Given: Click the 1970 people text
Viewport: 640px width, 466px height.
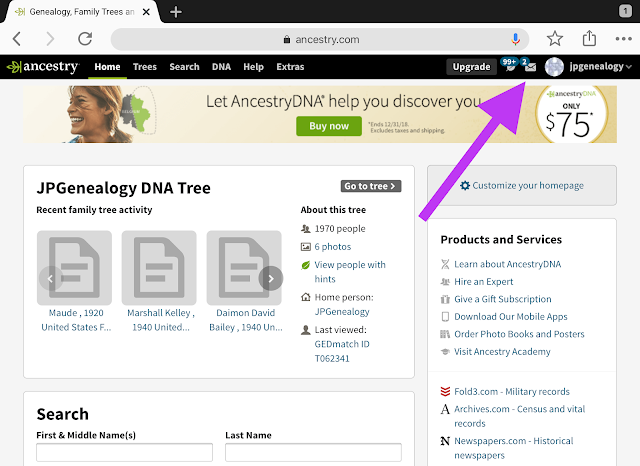Looking at the screenshot, I should tap(340, 229).
